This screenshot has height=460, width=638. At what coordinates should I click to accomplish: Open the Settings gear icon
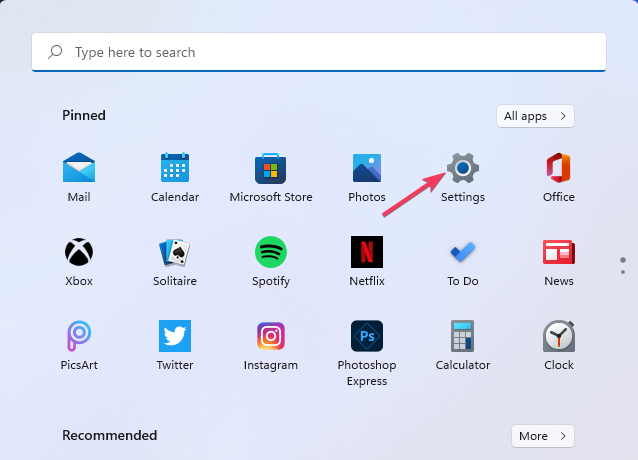tap(463, 168)
